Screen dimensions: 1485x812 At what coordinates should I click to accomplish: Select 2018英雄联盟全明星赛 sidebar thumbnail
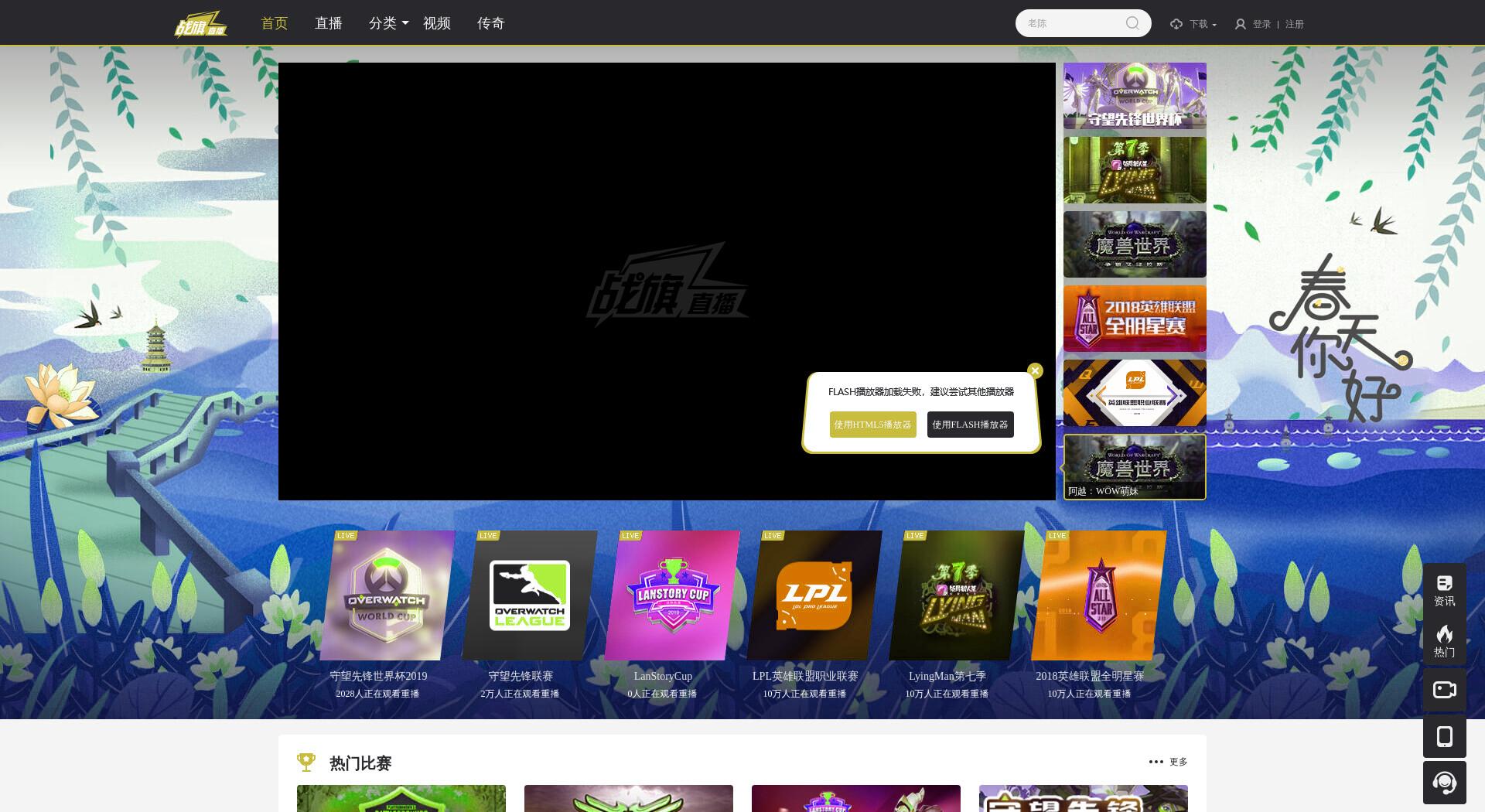coord(1135,319)
